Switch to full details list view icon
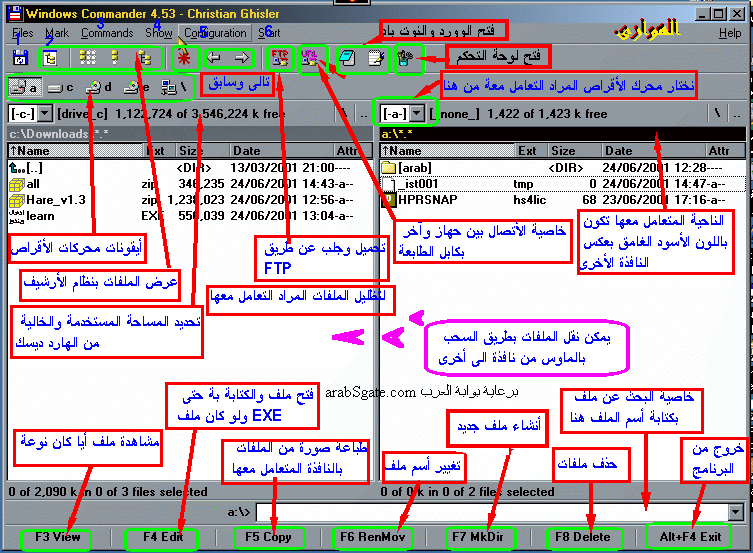 pyautogui.click(x=114, y=58)
